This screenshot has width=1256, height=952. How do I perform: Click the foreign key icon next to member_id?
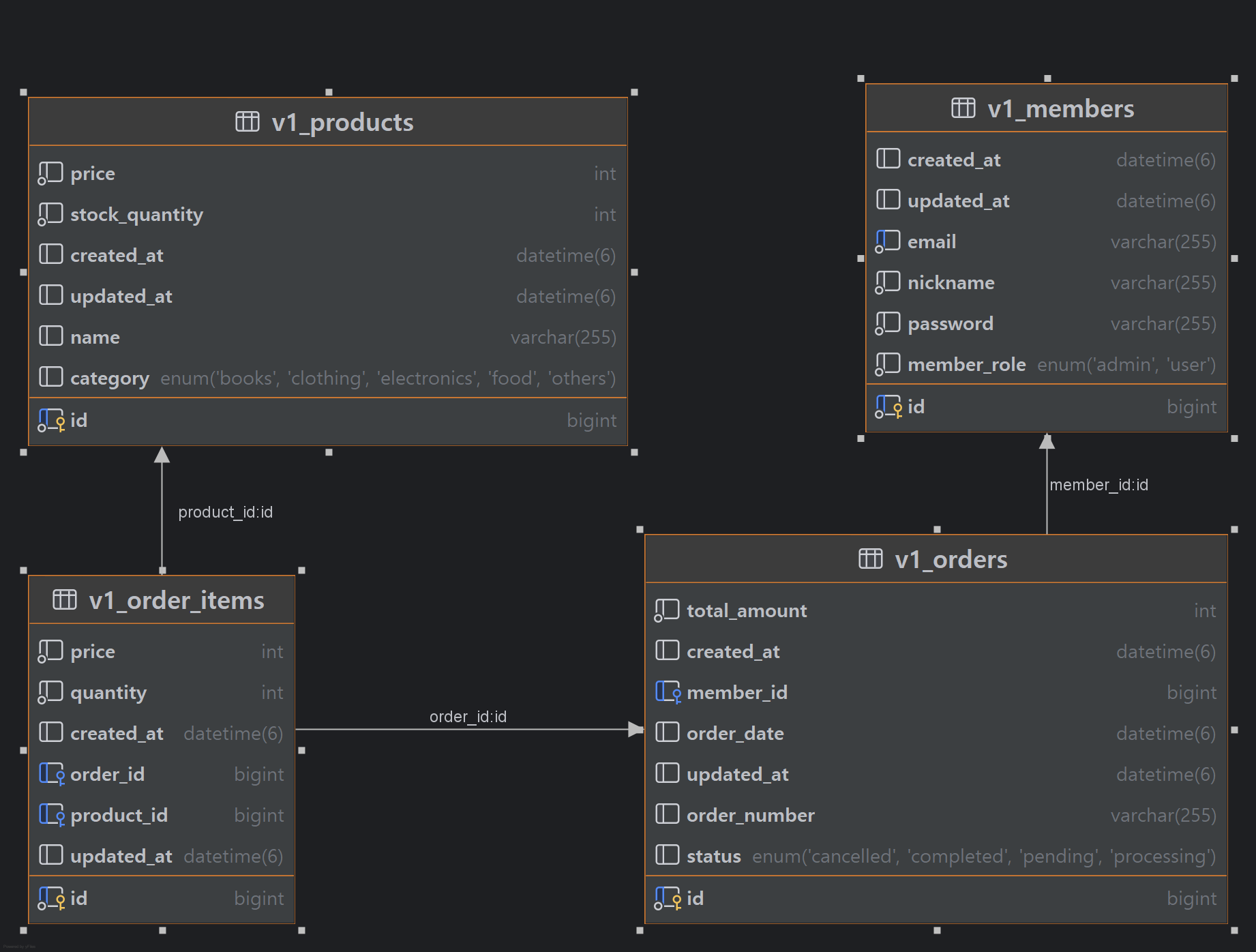coord(668,692)
